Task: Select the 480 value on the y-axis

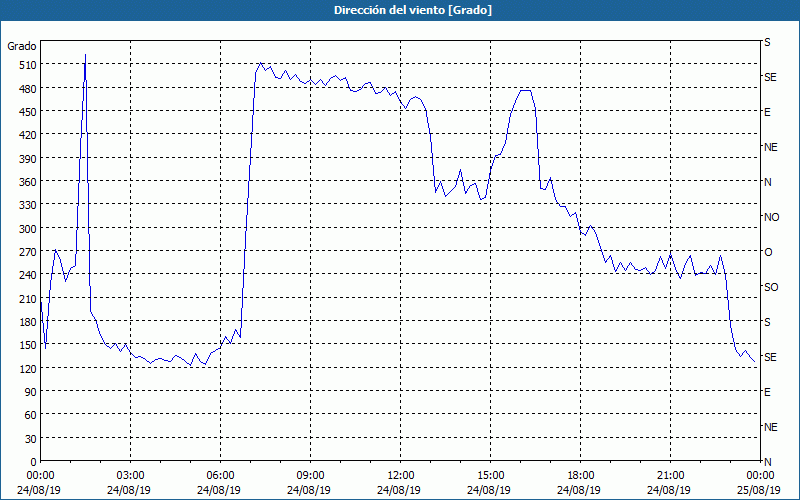Action: [x=28, y=88]
